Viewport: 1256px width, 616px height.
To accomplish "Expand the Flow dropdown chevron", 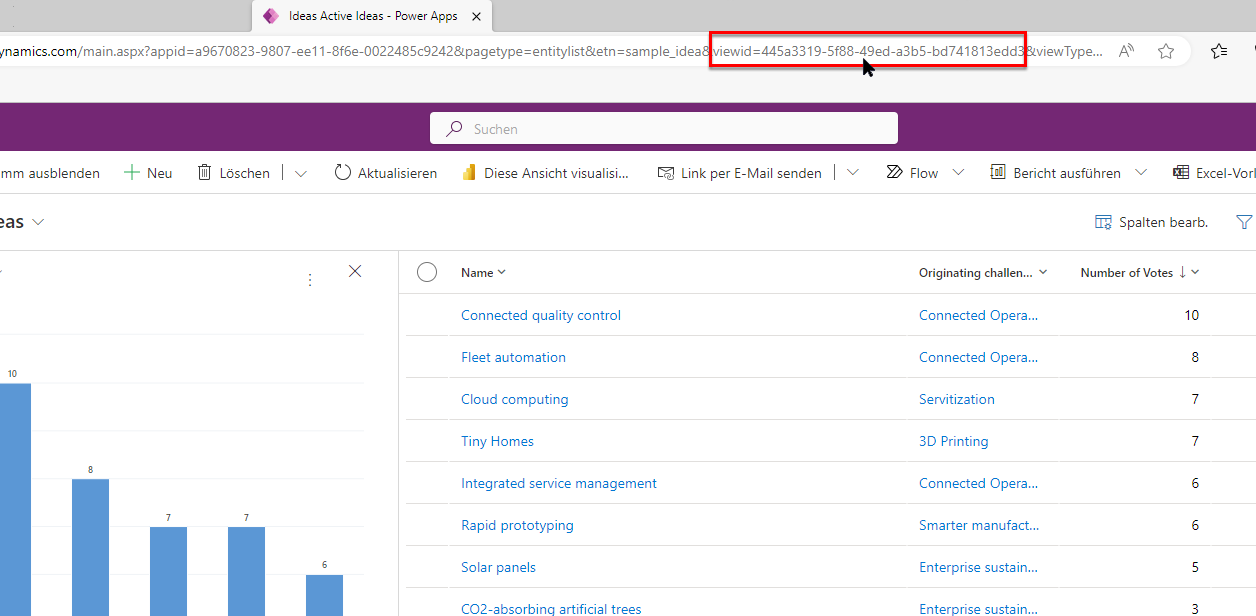I will (x=958, y=173).
